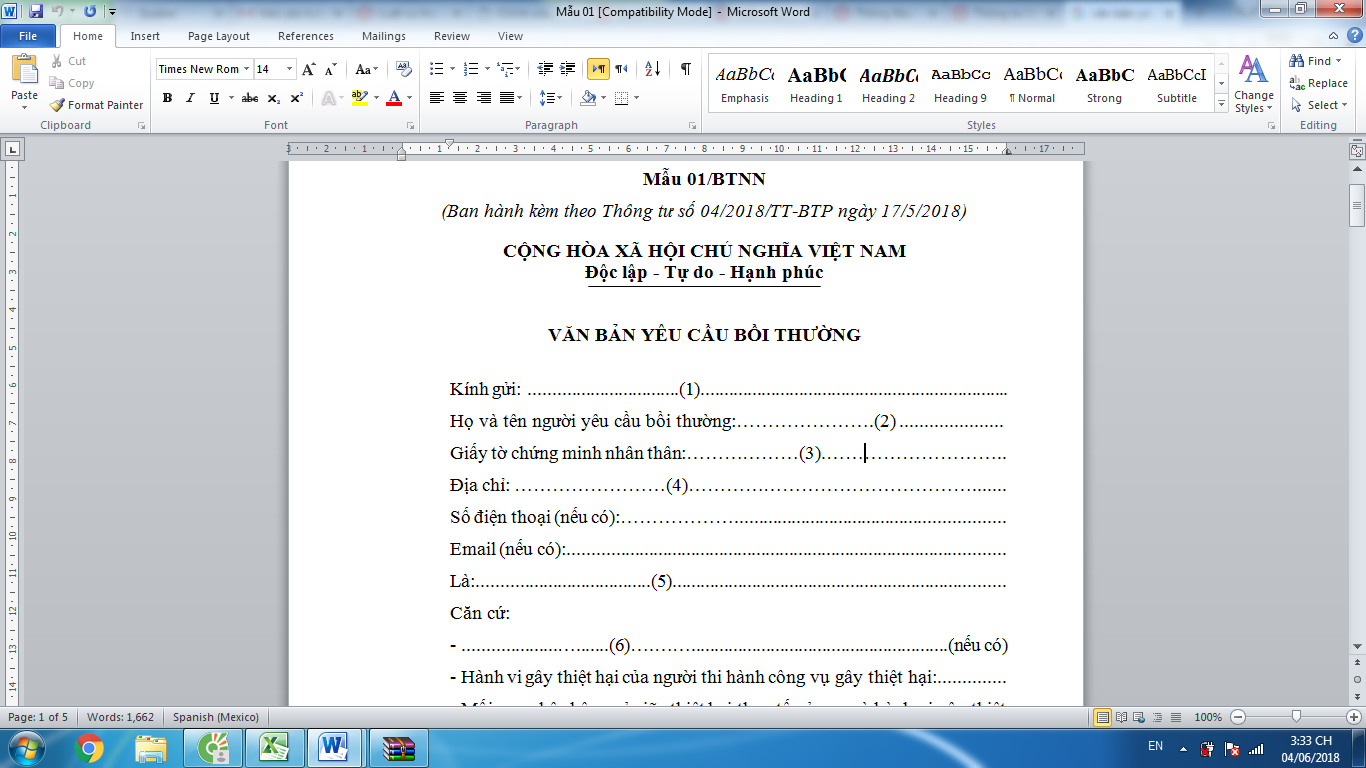This screenshot has height=768, width=1366.
Task: Click the zoom slider handle
Action: click(x=1297, y=717)
